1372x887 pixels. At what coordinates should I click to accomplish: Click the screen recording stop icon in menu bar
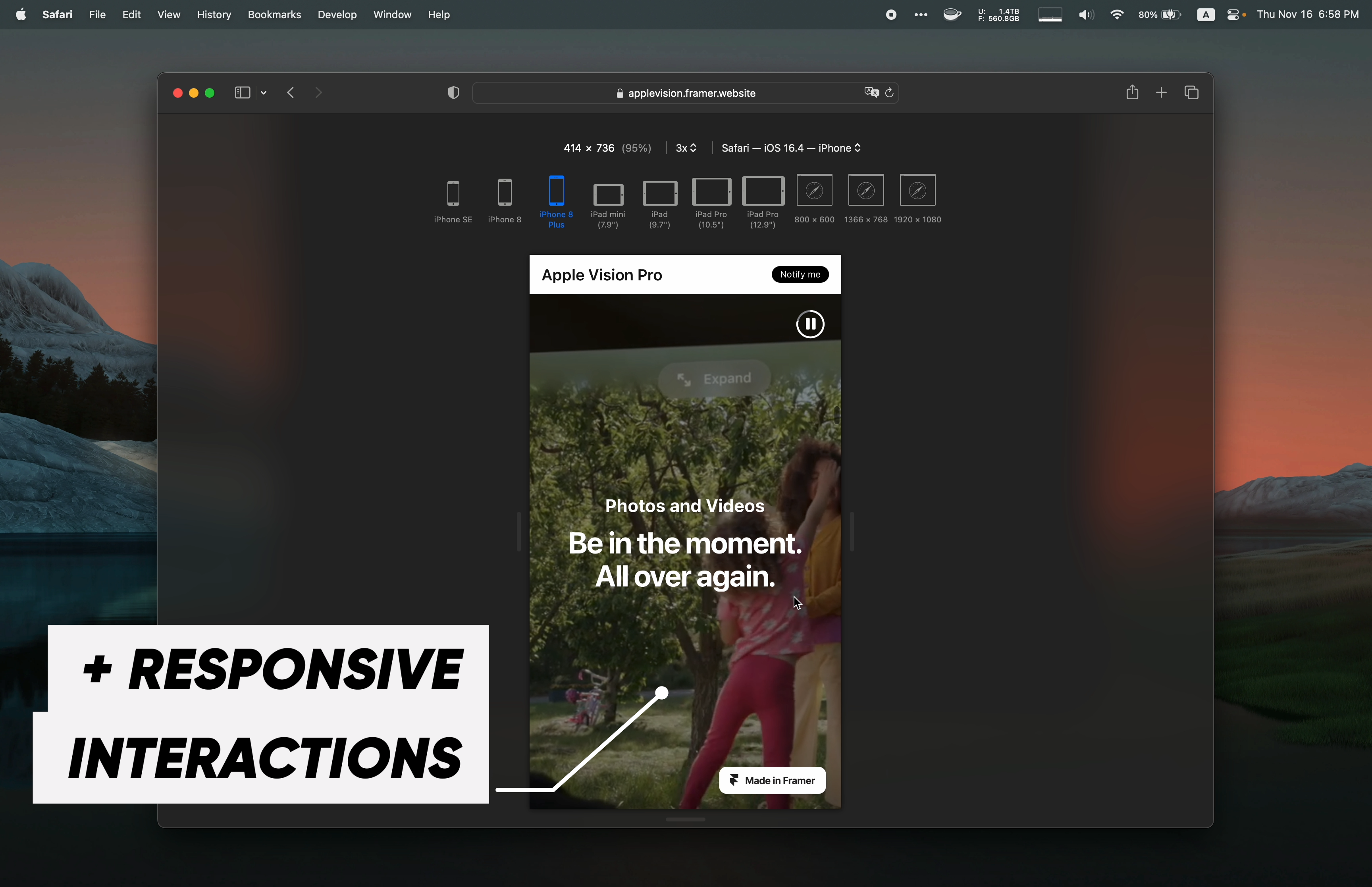tap(891, 15)
